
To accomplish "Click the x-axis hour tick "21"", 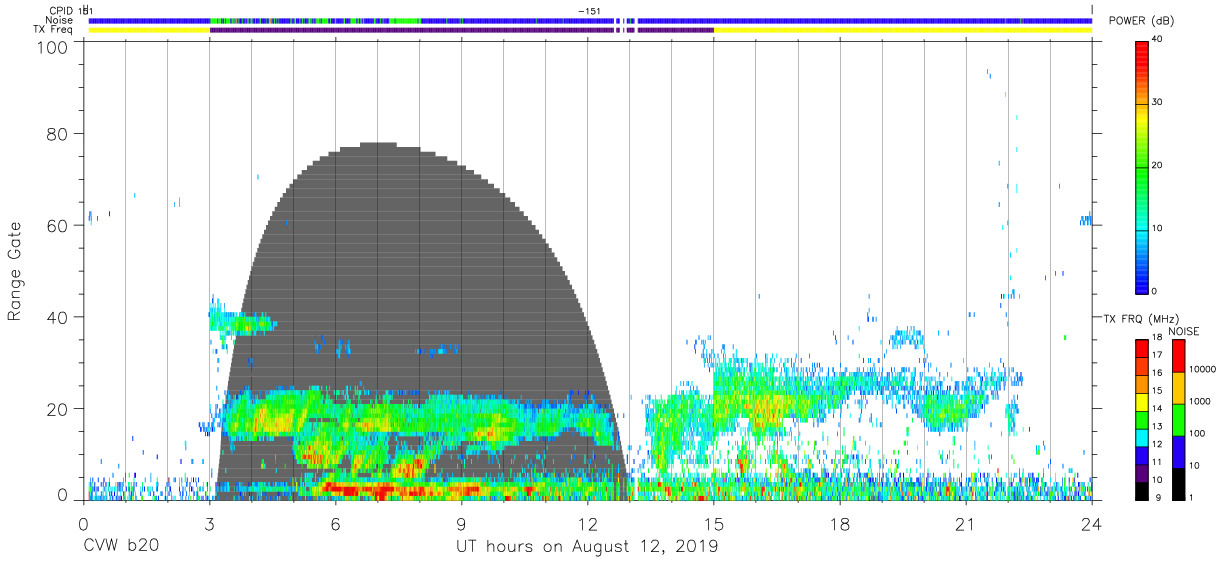I will [966, 524].
